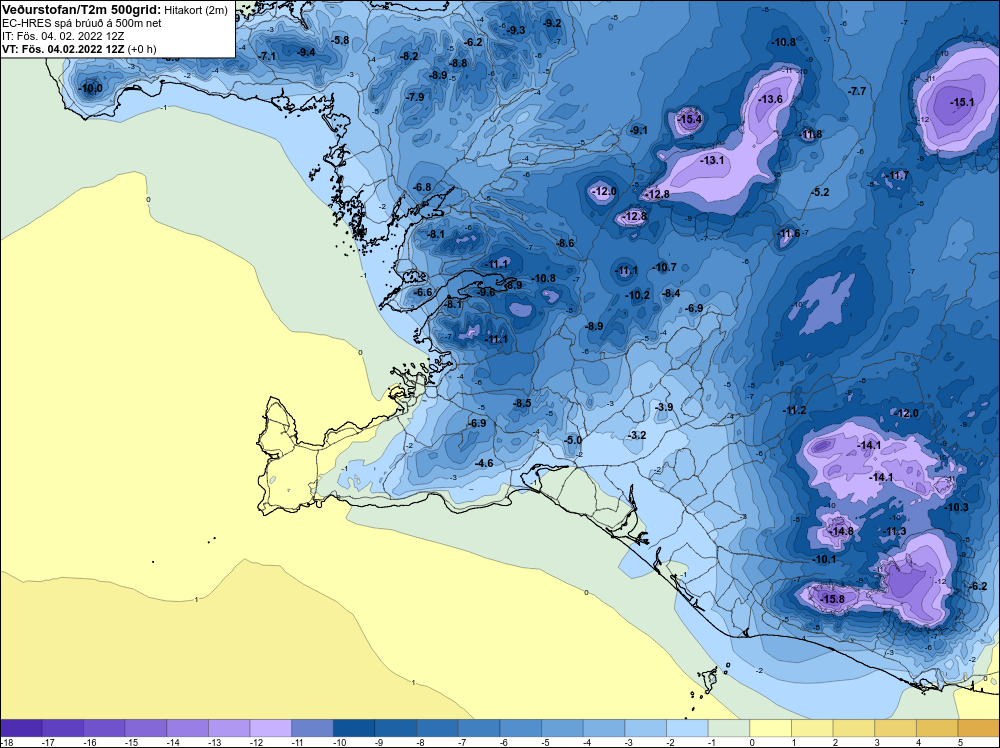Click legend swatch between 0 and 1

pos(770,728)
